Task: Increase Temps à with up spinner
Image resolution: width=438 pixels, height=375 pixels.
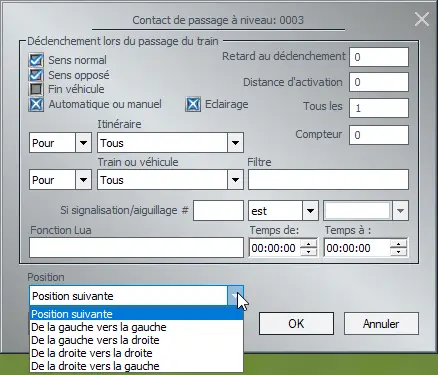Action: [x=399, y=244]
